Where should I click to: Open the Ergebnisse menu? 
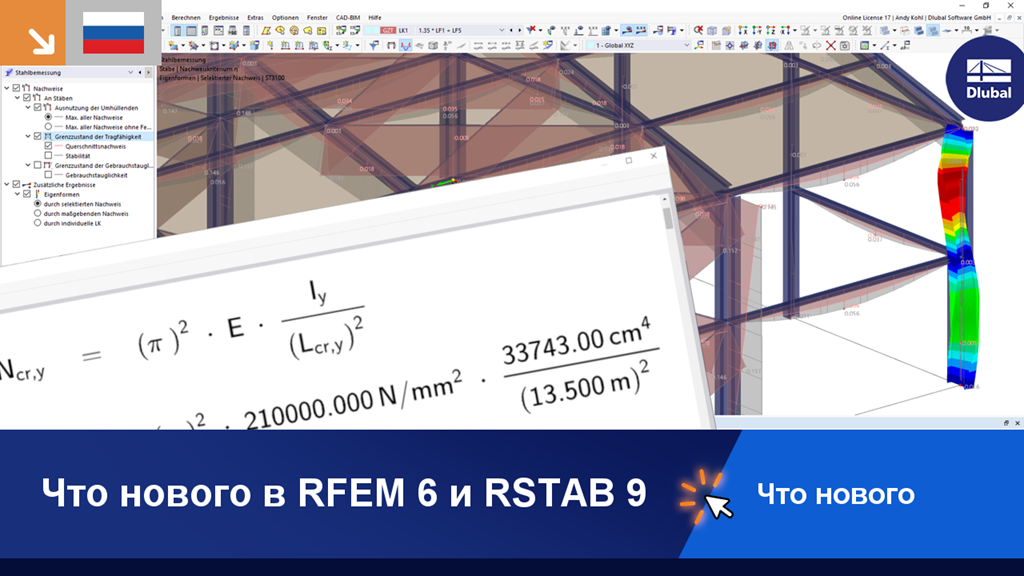pos(223,18)
